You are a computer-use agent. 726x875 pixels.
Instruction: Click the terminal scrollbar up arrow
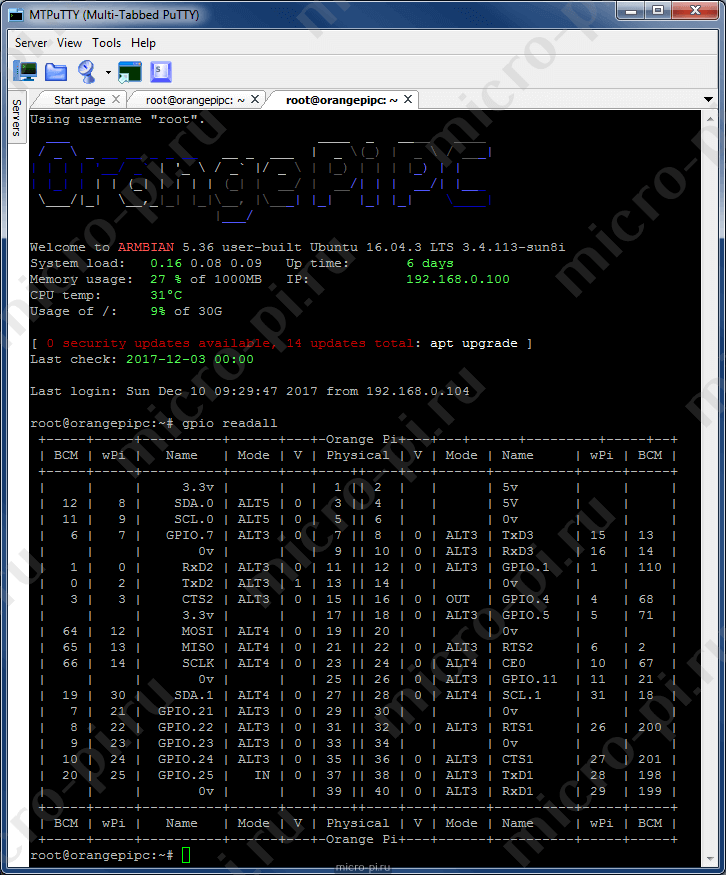click(x=710, y=119)
